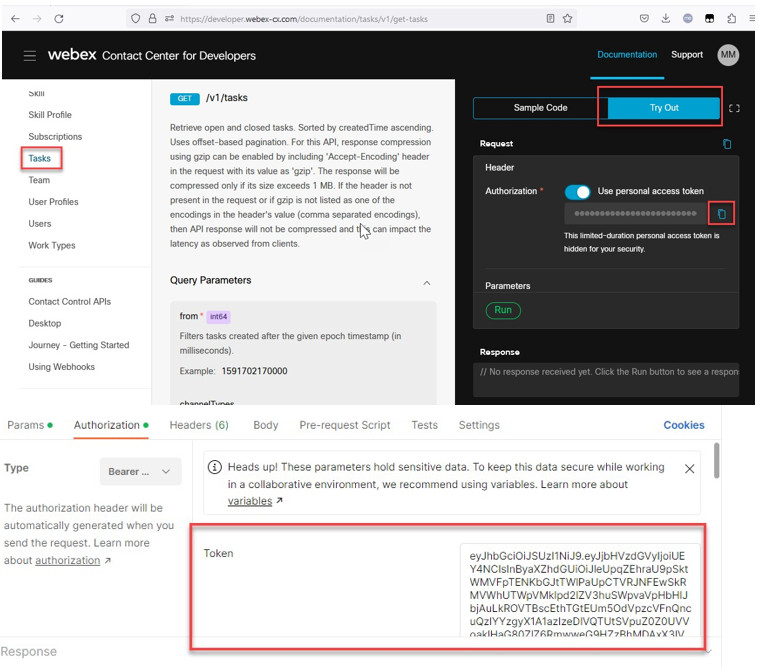The image size is (758, 670).
Task: Open Users in the sidebar
Action: coord(40,223)
